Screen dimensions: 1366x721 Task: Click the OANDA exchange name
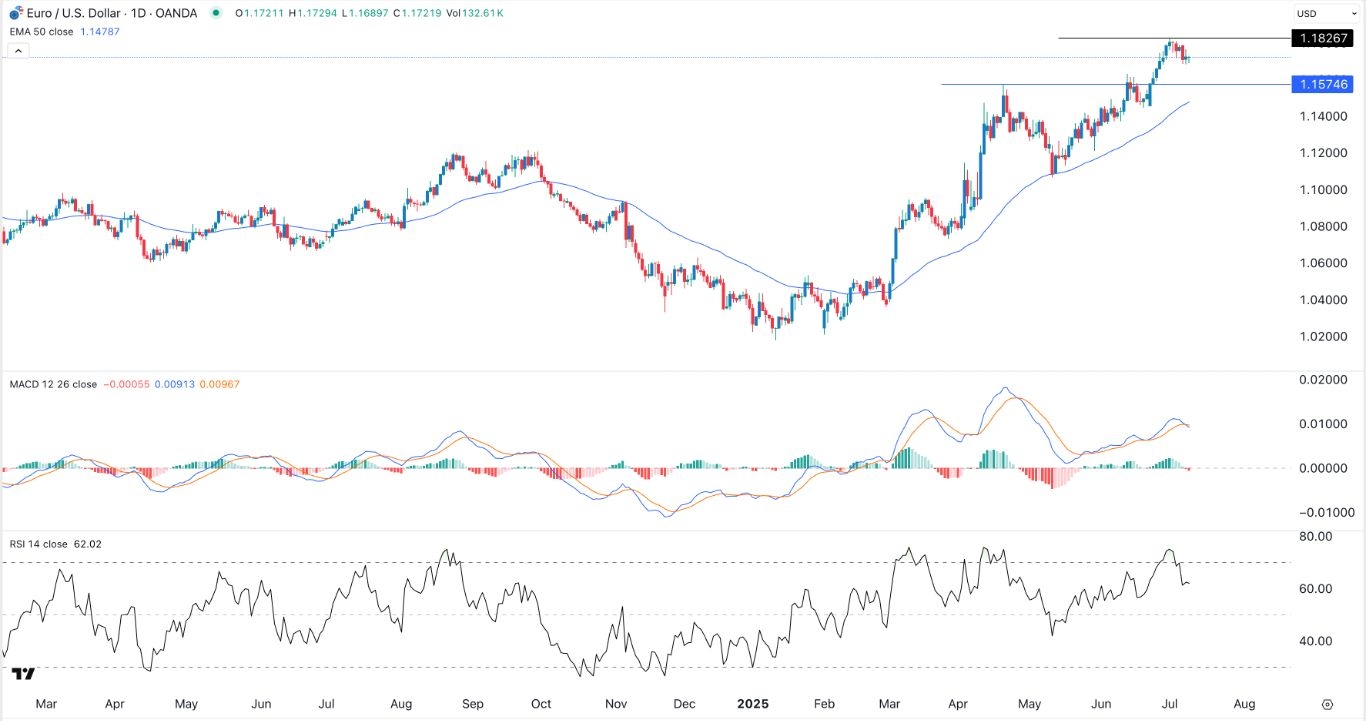point(176,13)
